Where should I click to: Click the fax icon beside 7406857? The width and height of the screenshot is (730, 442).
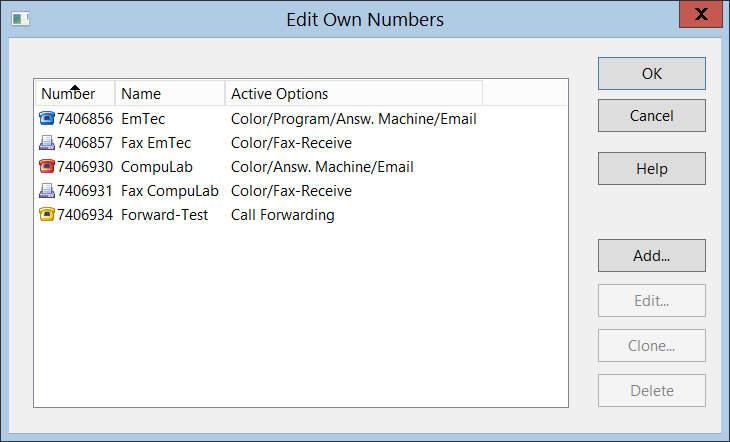(47, 143)
